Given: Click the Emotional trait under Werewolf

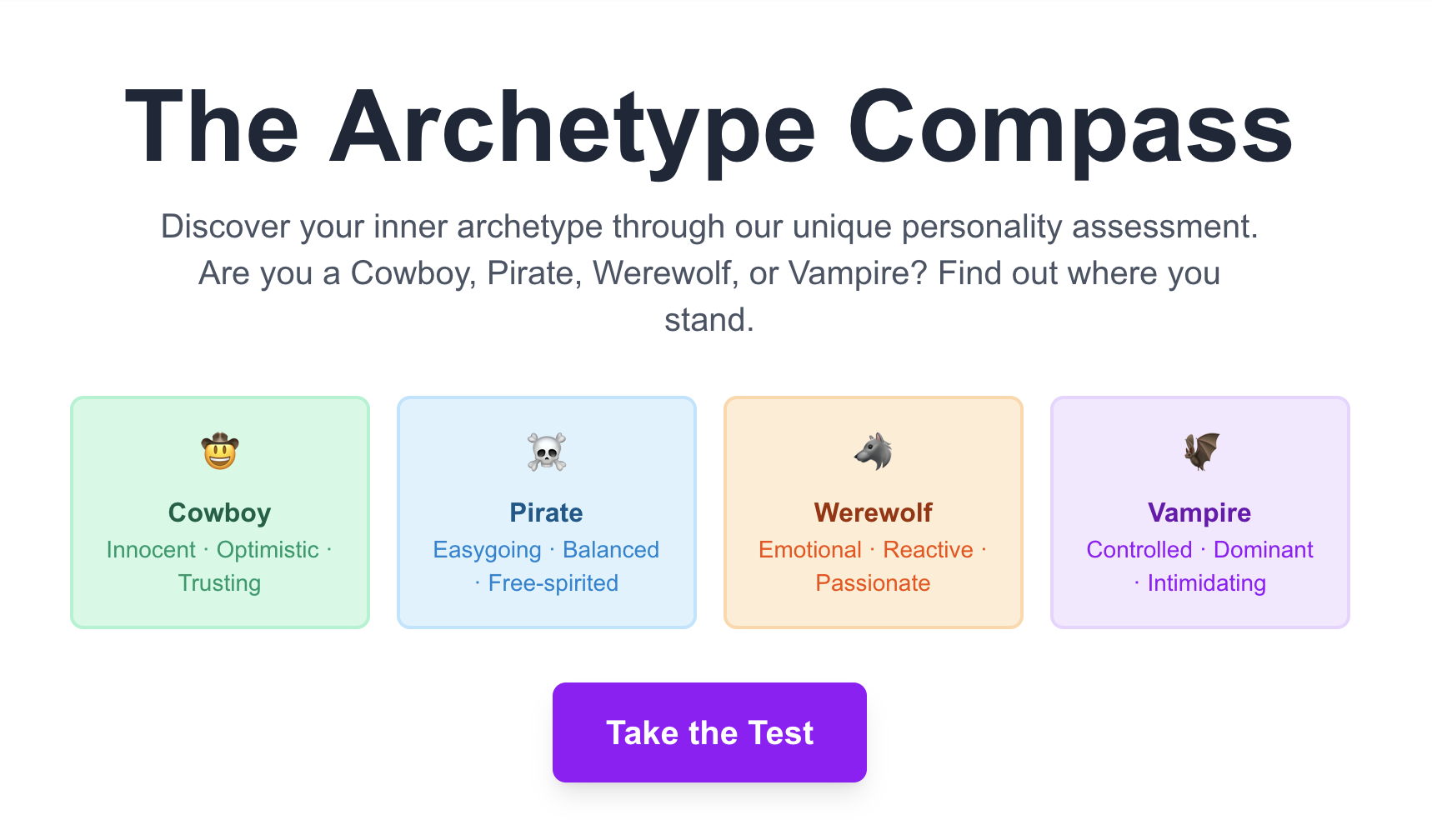Looking at the screenshot, I should tap(809, 550).
